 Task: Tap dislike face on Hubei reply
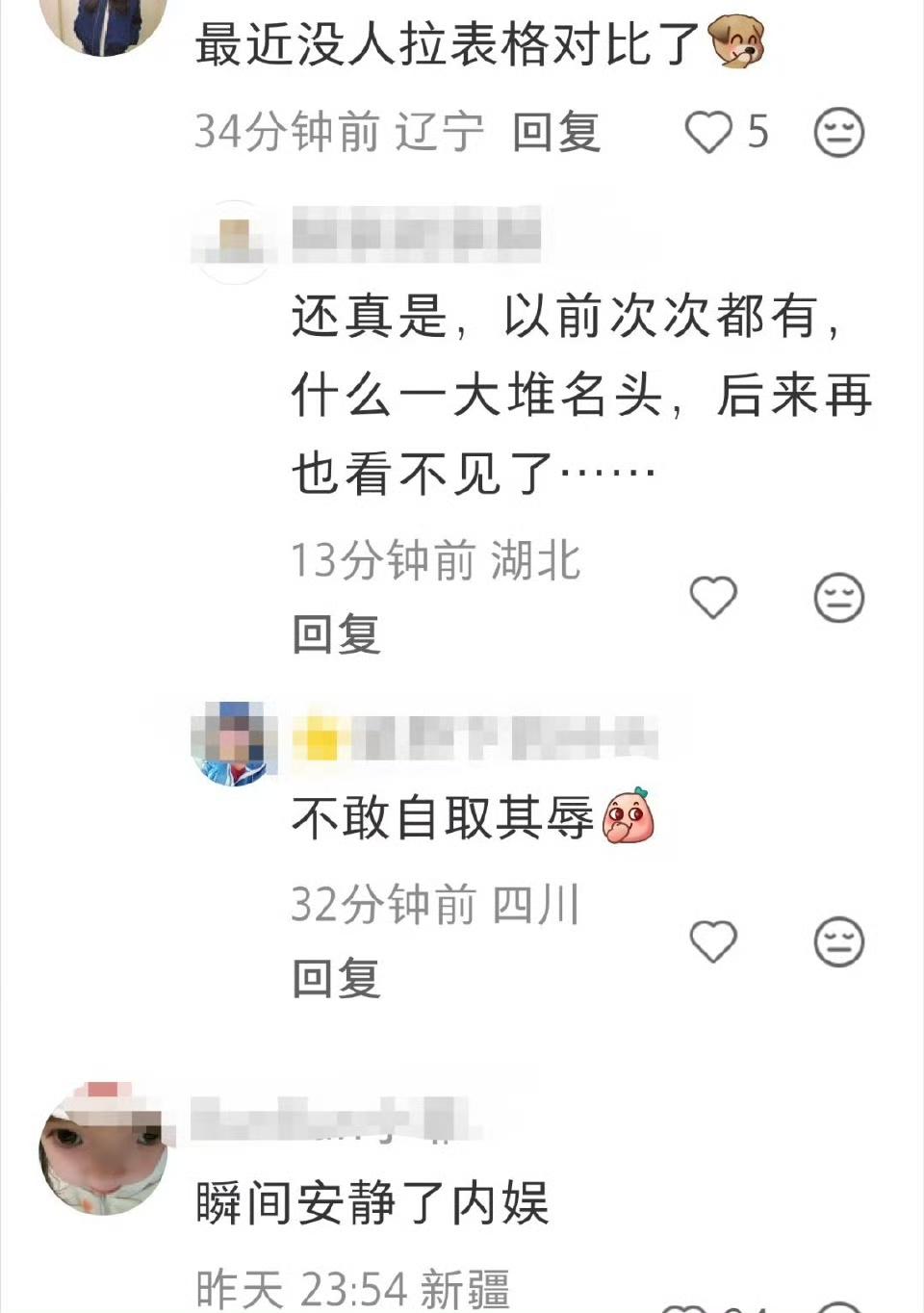pyautogui.click(x=839, y=598)
